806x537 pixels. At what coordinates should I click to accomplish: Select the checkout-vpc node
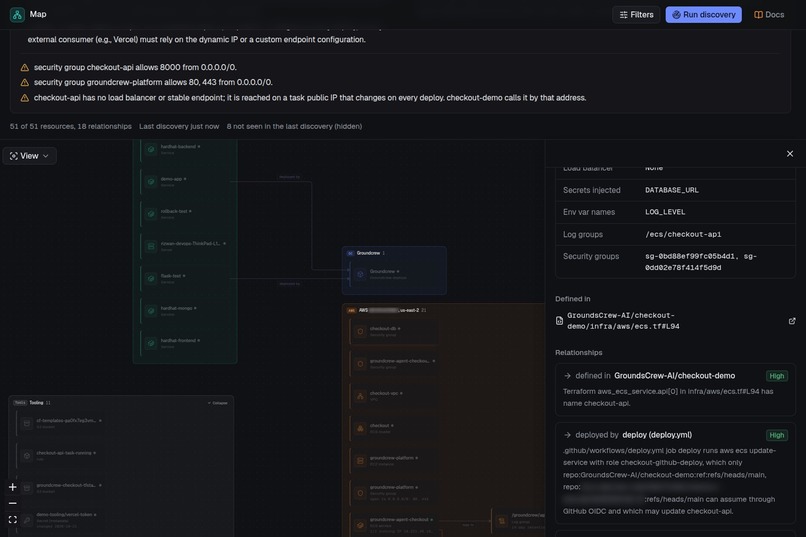pyautogui.click(x=395, y=396)
